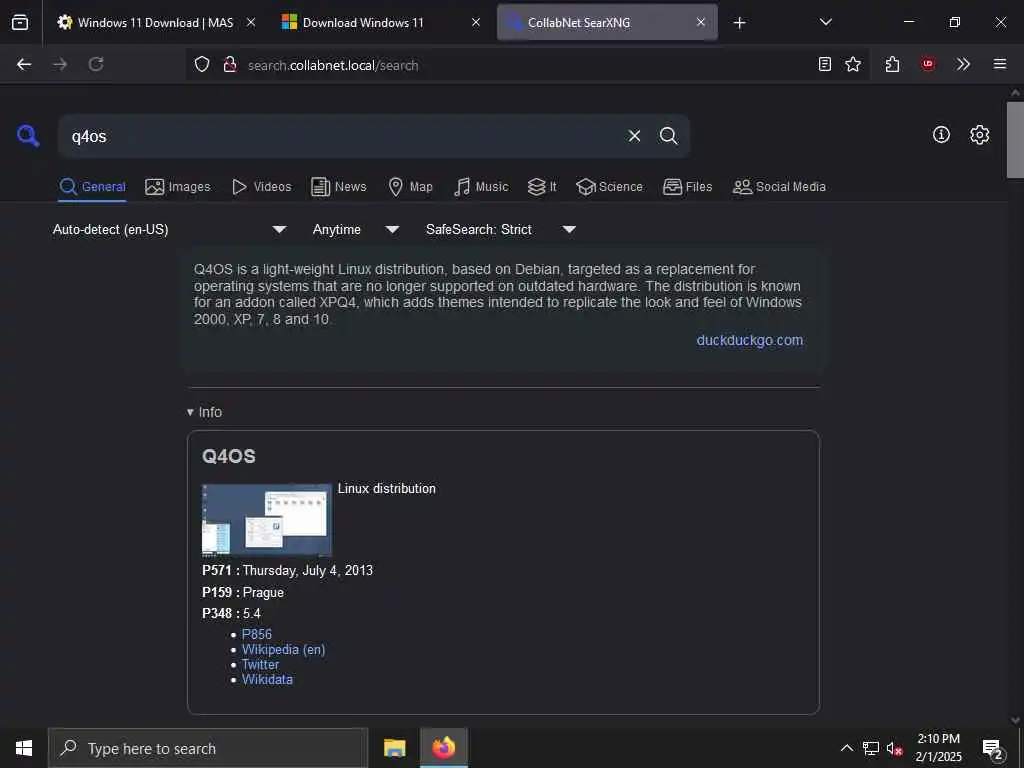The image size is (1024, 768).
Task: Open the uBlock Origin extension
Action: (x=928, y=64)
